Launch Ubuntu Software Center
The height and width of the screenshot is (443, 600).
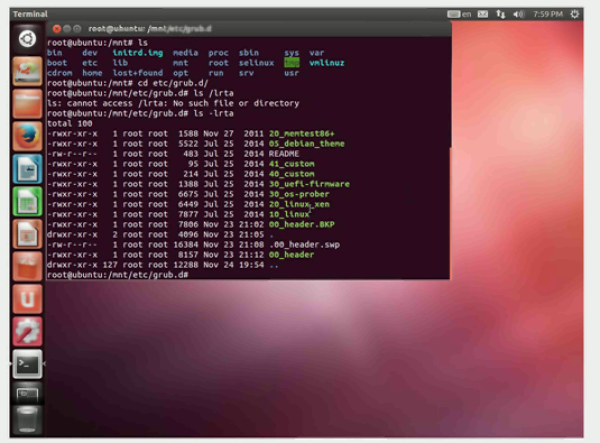click(26, 265)
